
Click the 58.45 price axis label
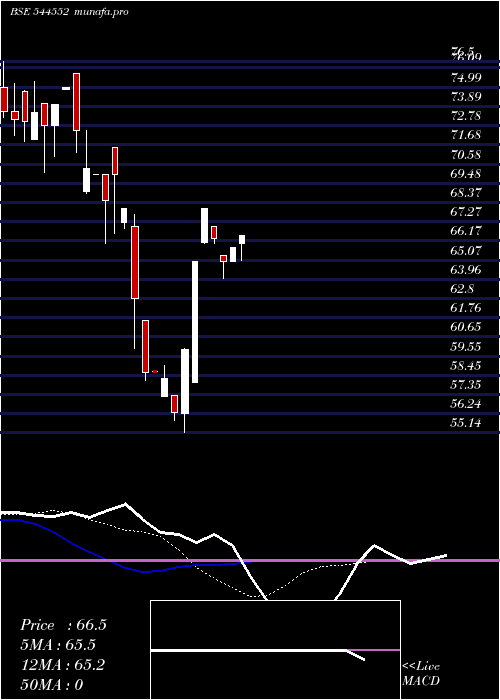(x=466, y=366)
